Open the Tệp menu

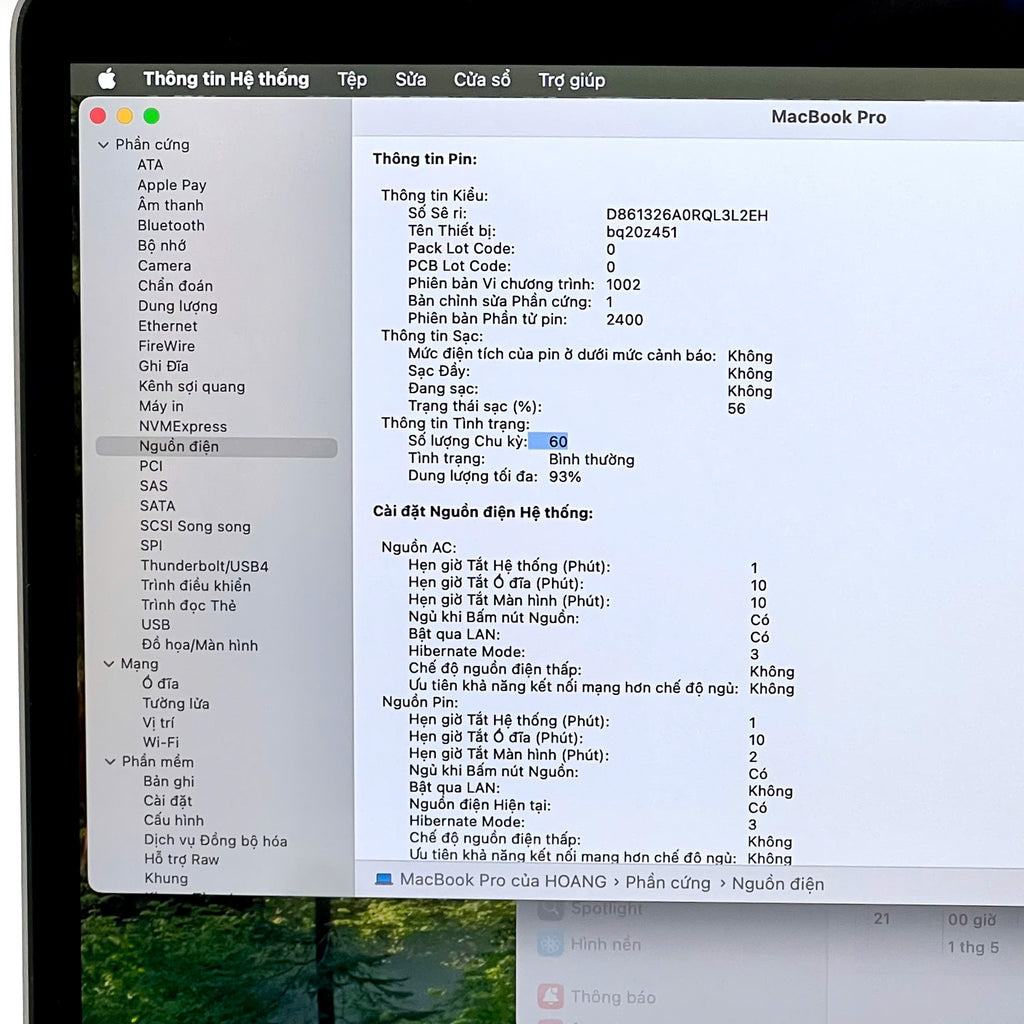point(352,80)
